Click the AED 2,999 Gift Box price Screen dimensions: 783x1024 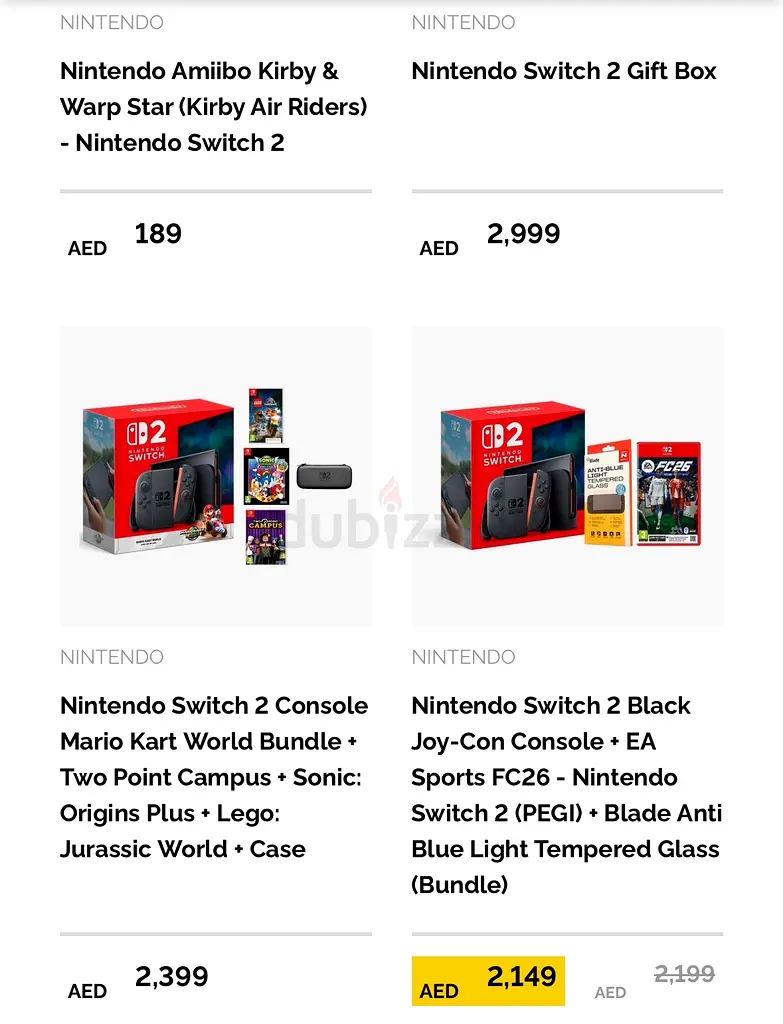(523, 234)
